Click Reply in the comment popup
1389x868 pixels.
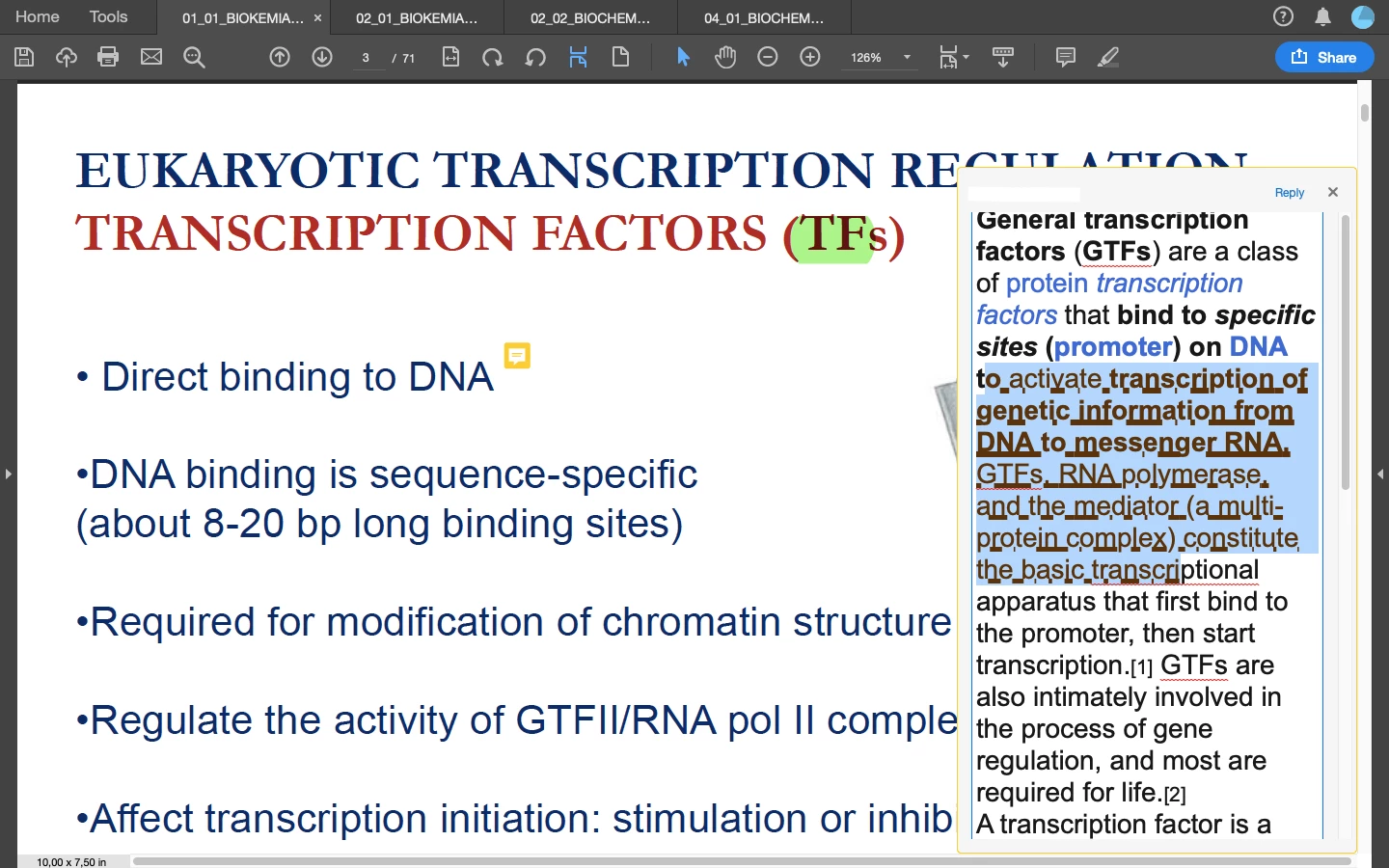click(1289, 193)
